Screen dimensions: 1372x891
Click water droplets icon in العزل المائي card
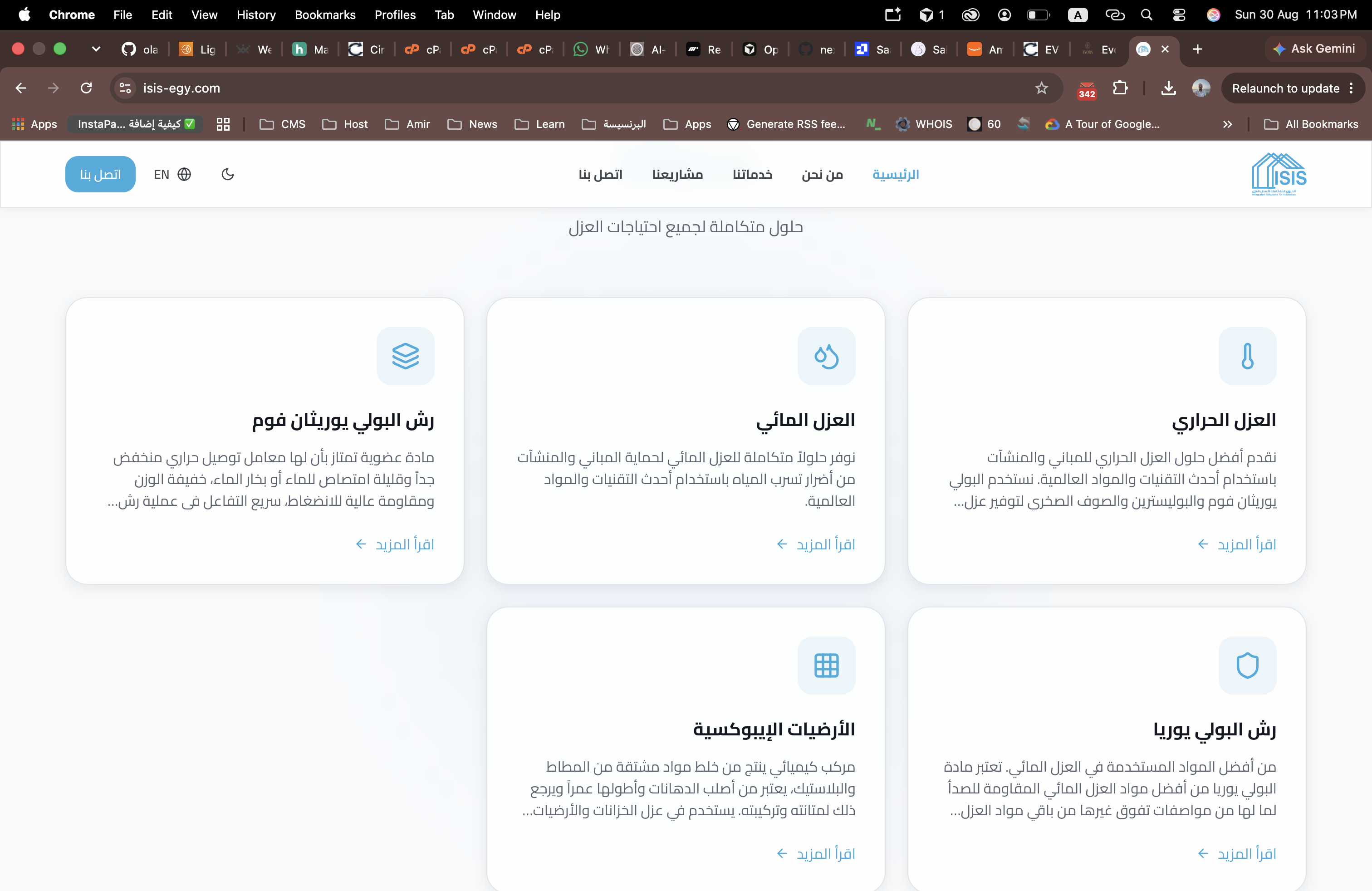pyautogui.click(x=826, y=356)
